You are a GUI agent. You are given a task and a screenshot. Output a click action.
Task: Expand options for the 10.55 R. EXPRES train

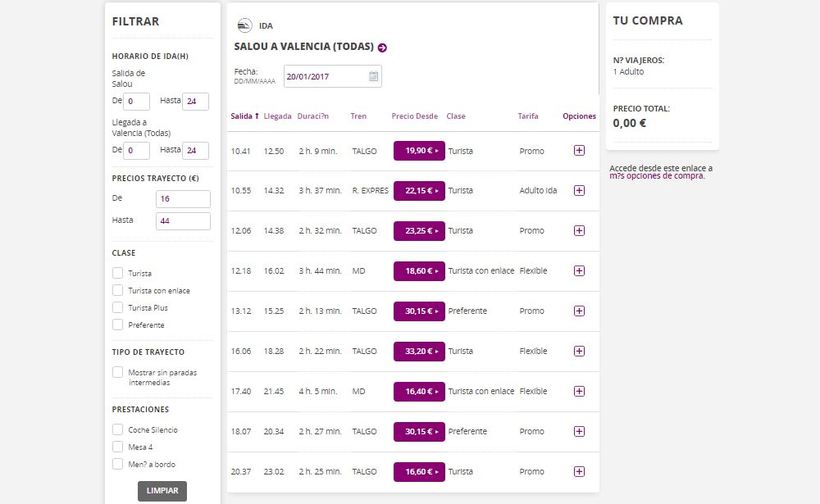tap(579, 191)
